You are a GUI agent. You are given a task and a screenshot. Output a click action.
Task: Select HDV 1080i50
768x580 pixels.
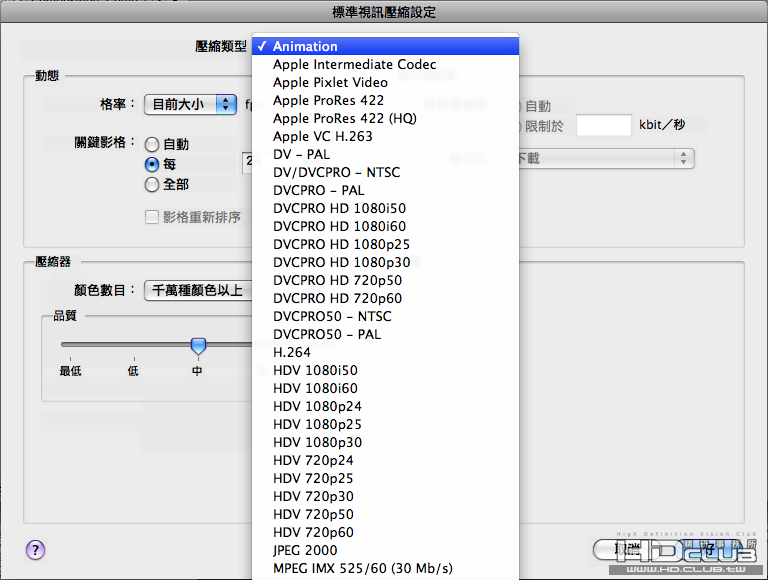pos(385,370)
